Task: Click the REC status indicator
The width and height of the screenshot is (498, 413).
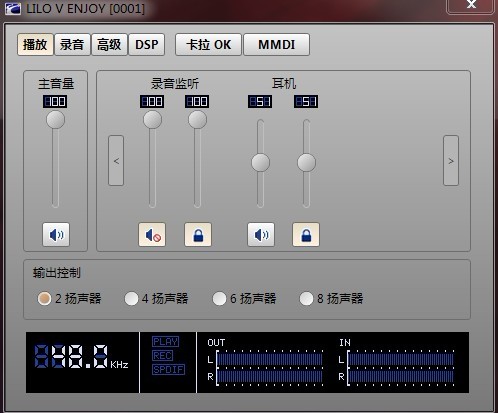Action: [162, 355]
